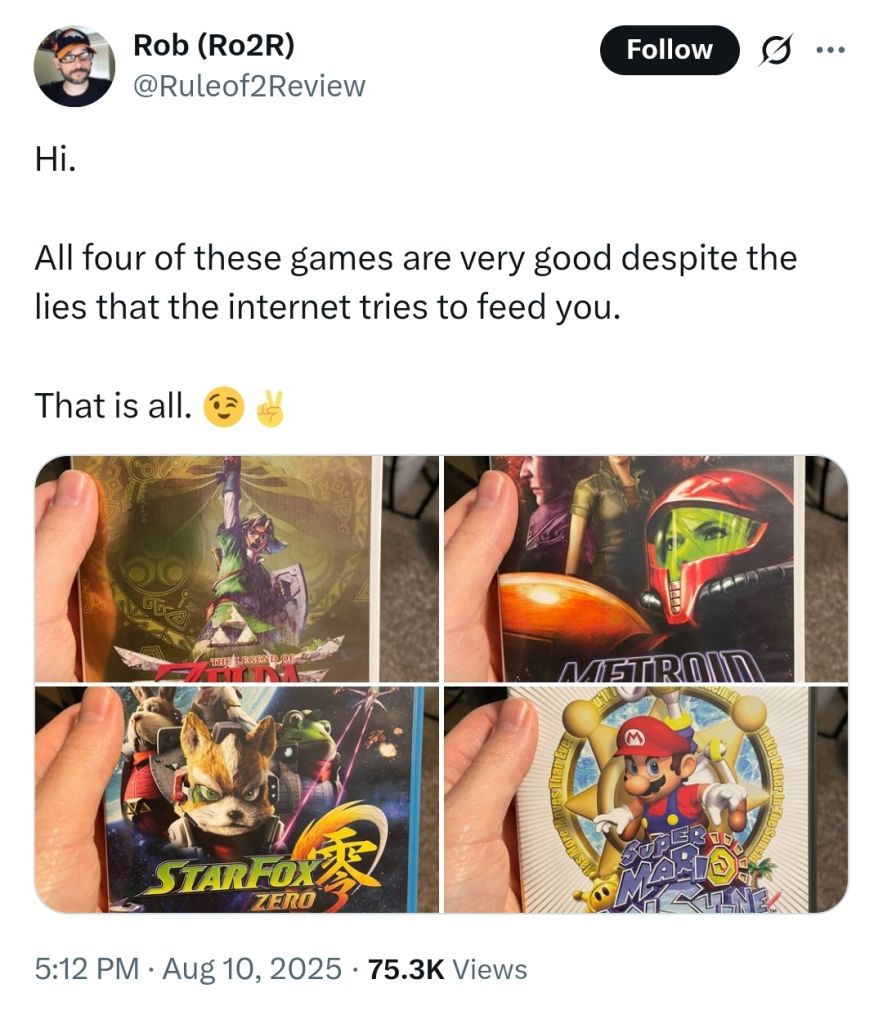Click the tweet text about four games
Screen dimensions: 883x1024
[x=415, y=283]
